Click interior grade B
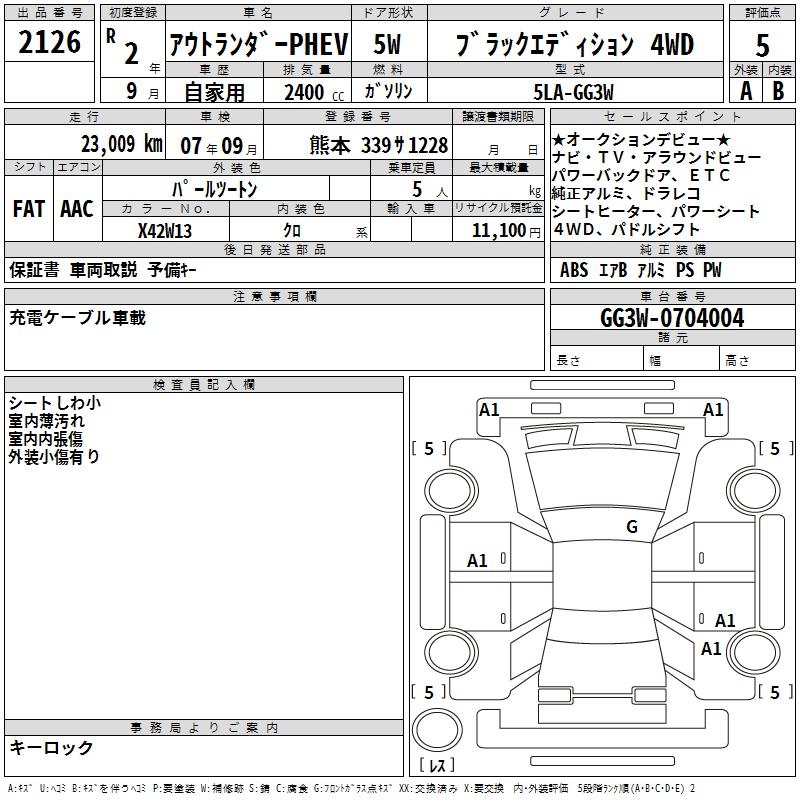The image size is (800, 800). pos(778,91)
